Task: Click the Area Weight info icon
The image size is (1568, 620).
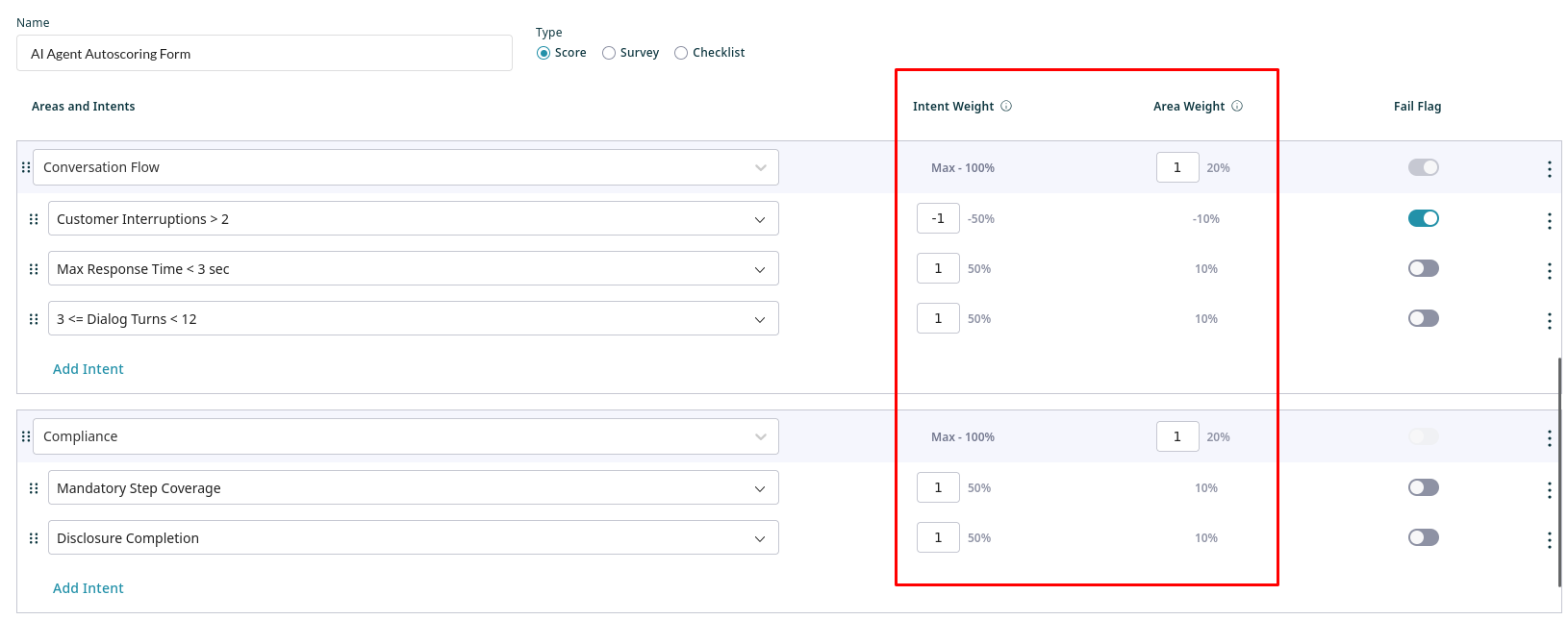Action: [x=1237, y=107]
